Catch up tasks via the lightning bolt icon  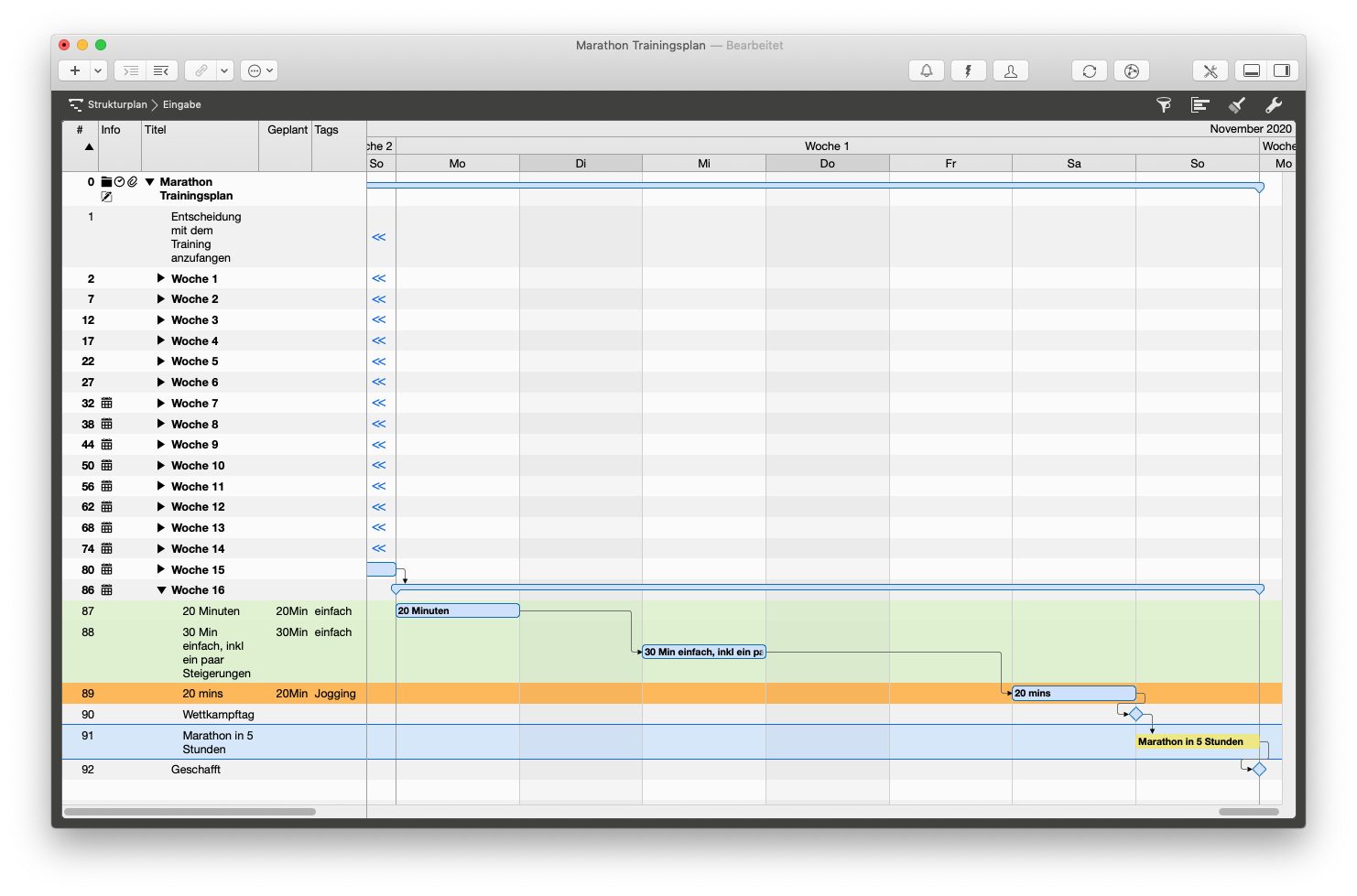[968, 70]
